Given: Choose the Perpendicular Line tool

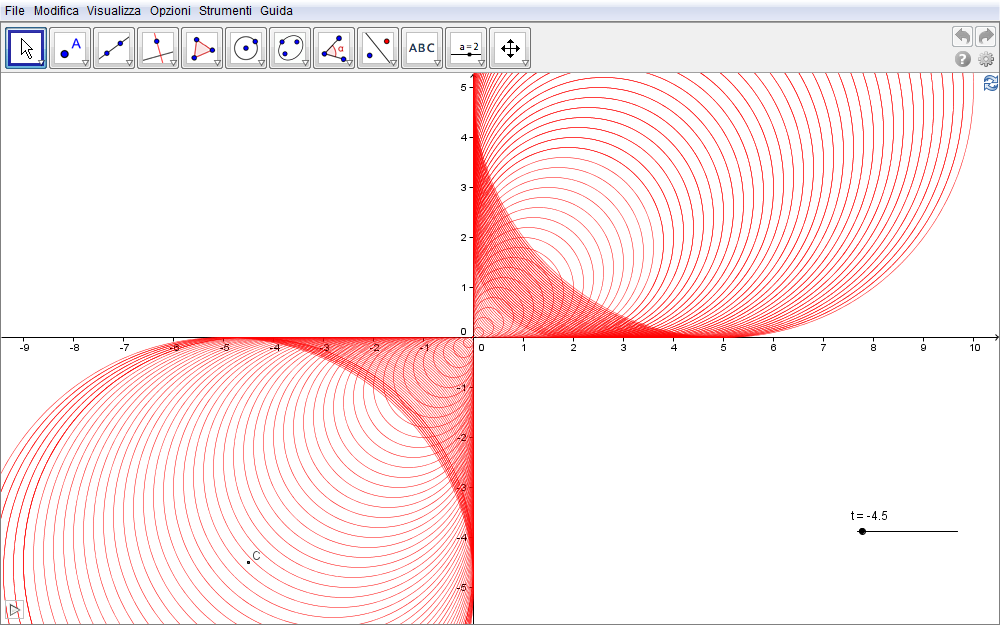Looking at the screenshot, I should tap(157, 47).
